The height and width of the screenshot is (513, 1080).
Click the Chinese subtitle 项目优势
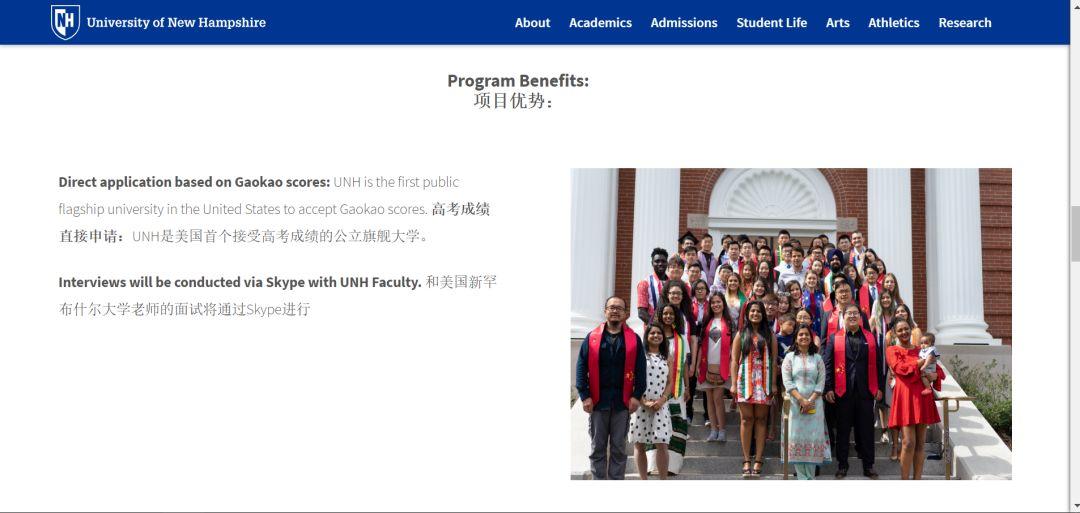pos(512,101)
